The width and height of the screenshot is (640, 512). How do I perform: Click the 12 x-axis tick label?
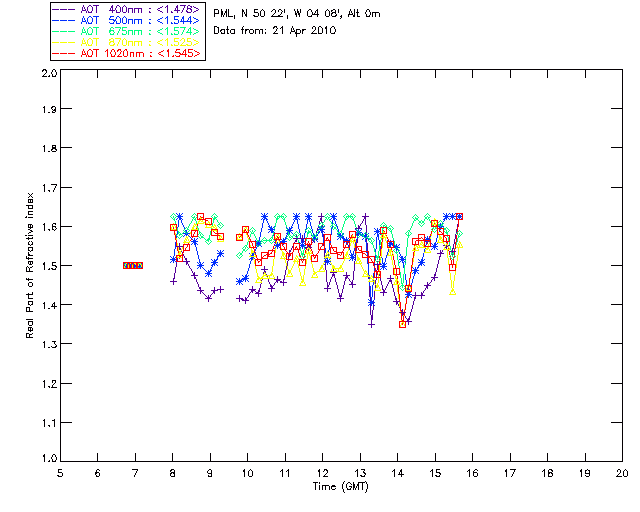click(x=322, y=473)
